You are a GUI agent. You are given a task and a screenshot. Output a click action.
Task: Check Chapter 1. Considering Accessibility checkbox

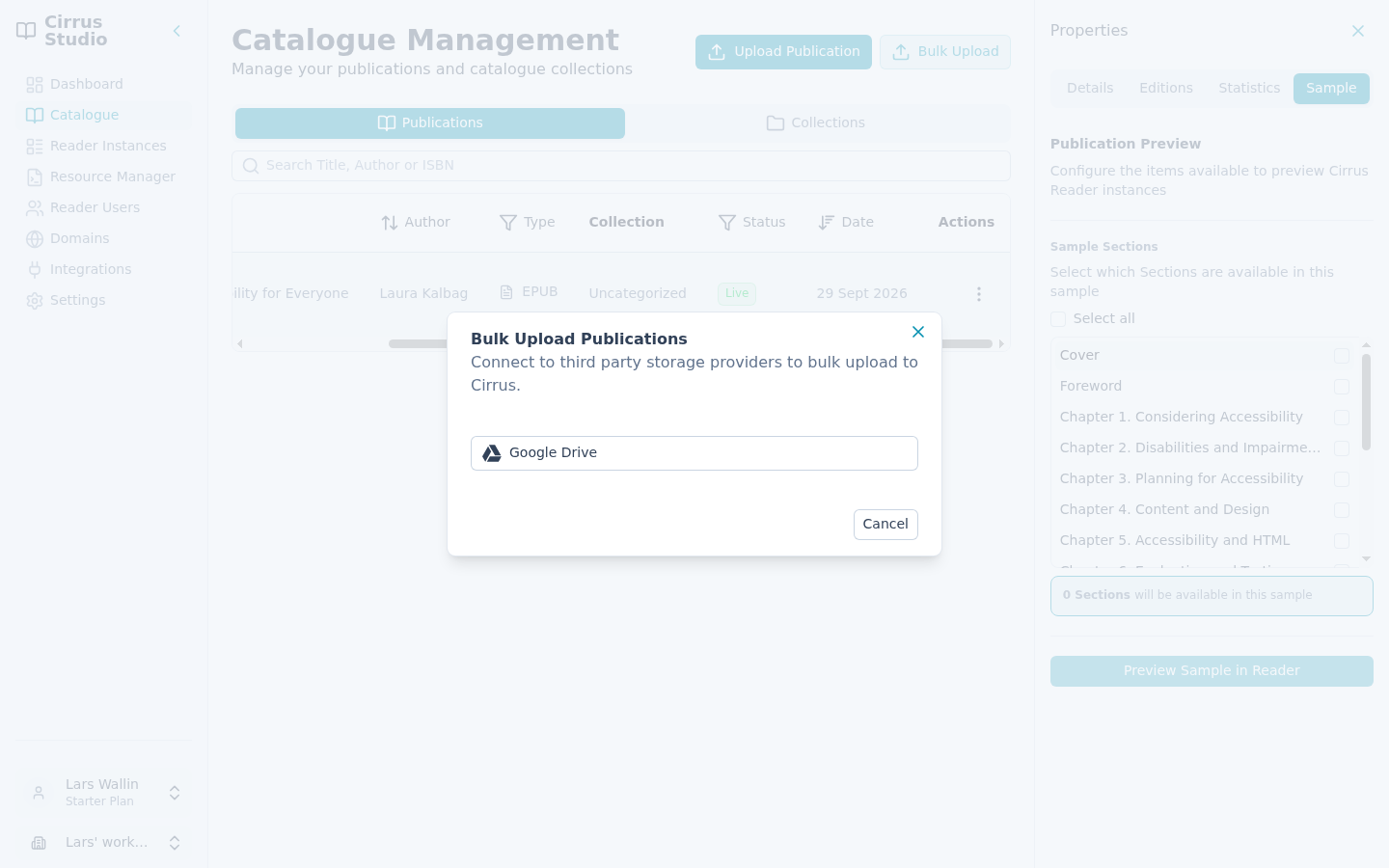tap(1342, 418)
